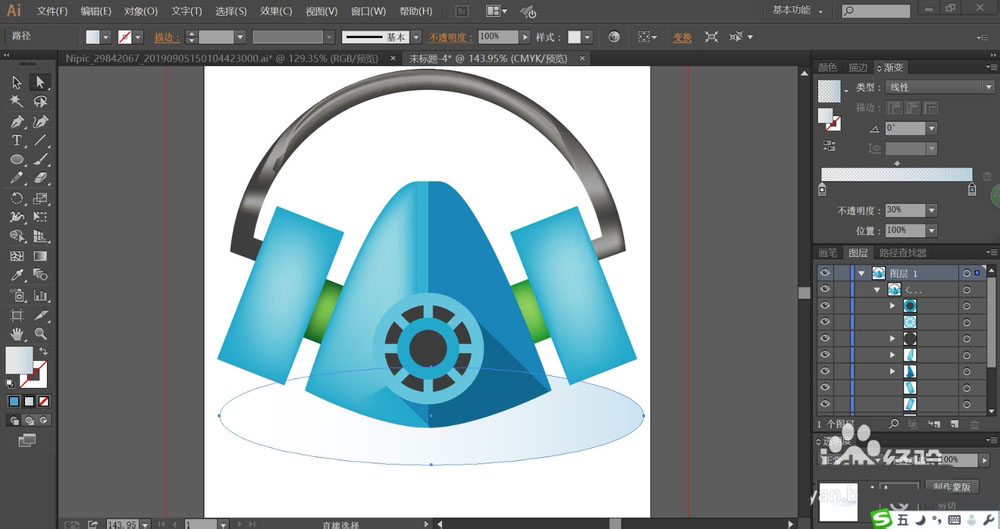The image size is (1000, 529).
Task: Open gradient angle dropdown showing 0°
Action: 932,128
